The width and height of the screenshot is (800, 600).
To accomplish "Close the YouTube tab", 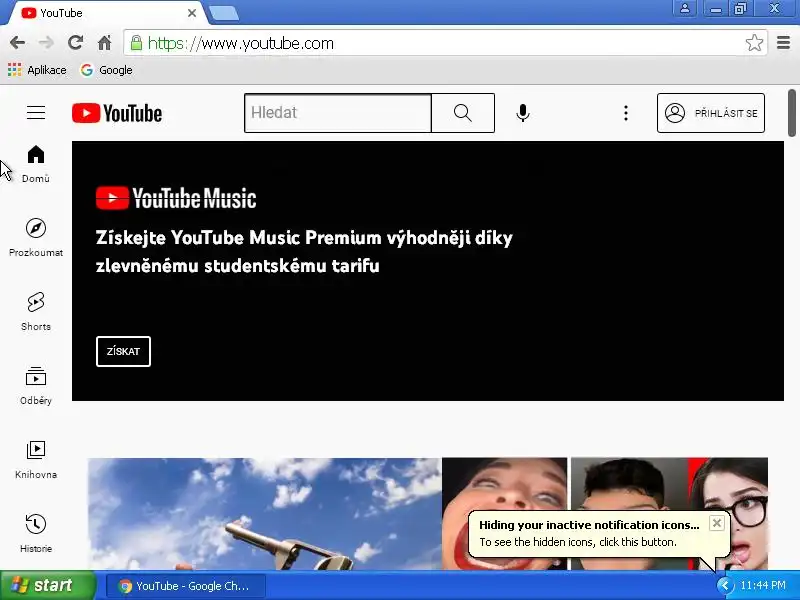I will [x=192, y=13].
